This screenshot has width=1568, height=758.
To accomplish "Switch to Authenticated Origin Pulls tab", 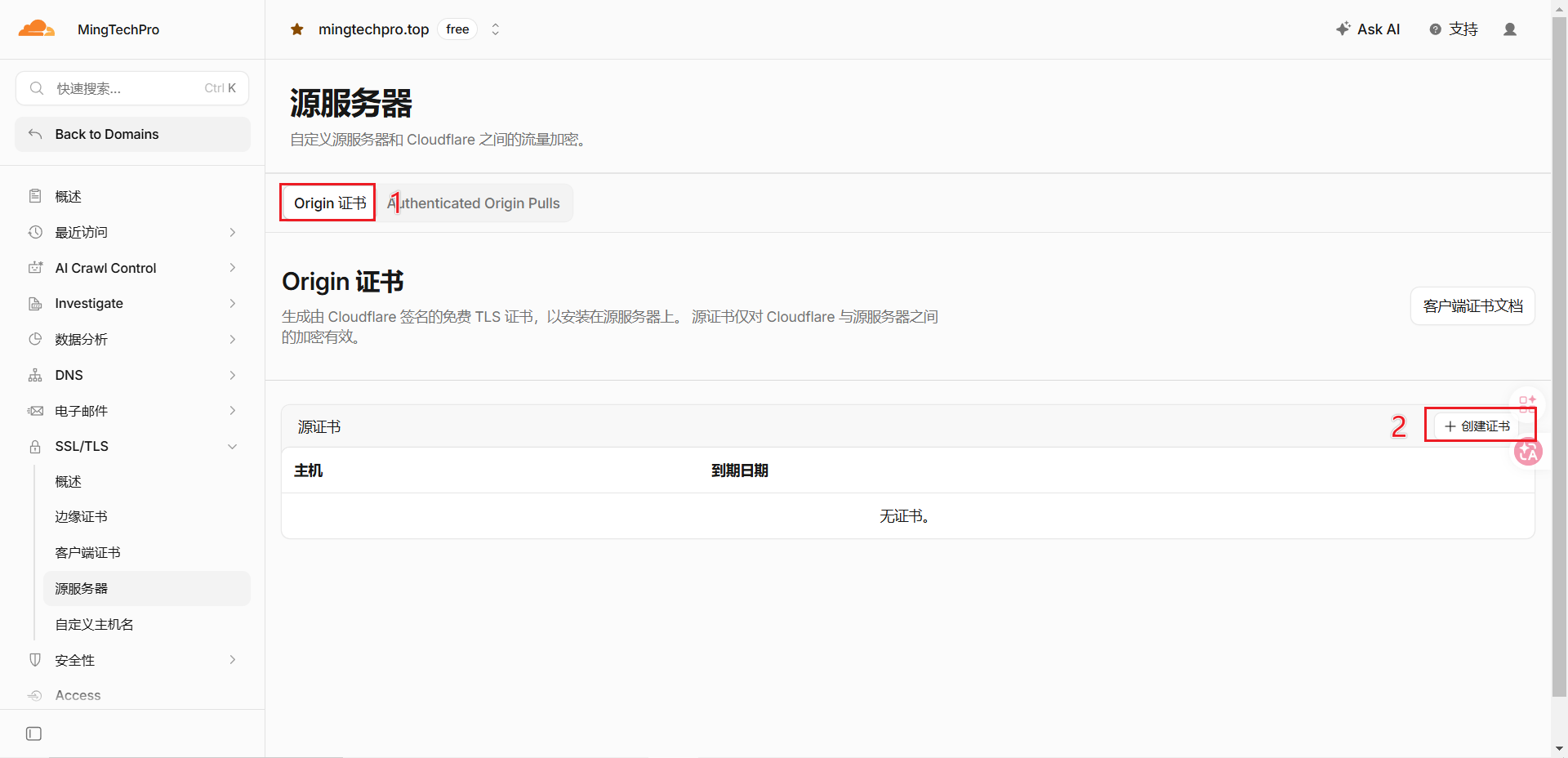I will coord(474,203).
